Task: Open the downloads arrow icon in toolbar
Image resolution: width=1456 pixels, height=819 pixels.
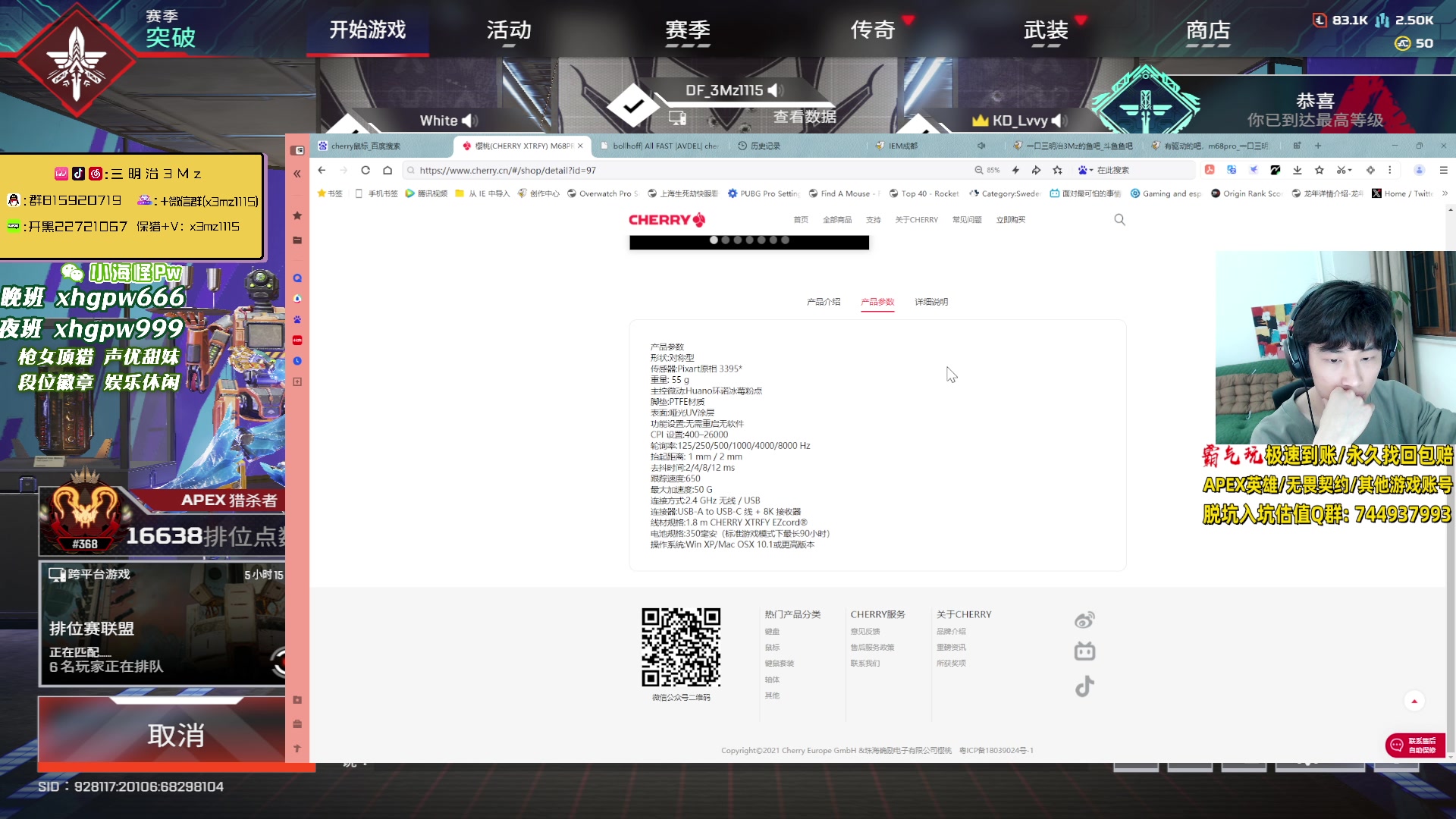Action: click(1298, 170)
